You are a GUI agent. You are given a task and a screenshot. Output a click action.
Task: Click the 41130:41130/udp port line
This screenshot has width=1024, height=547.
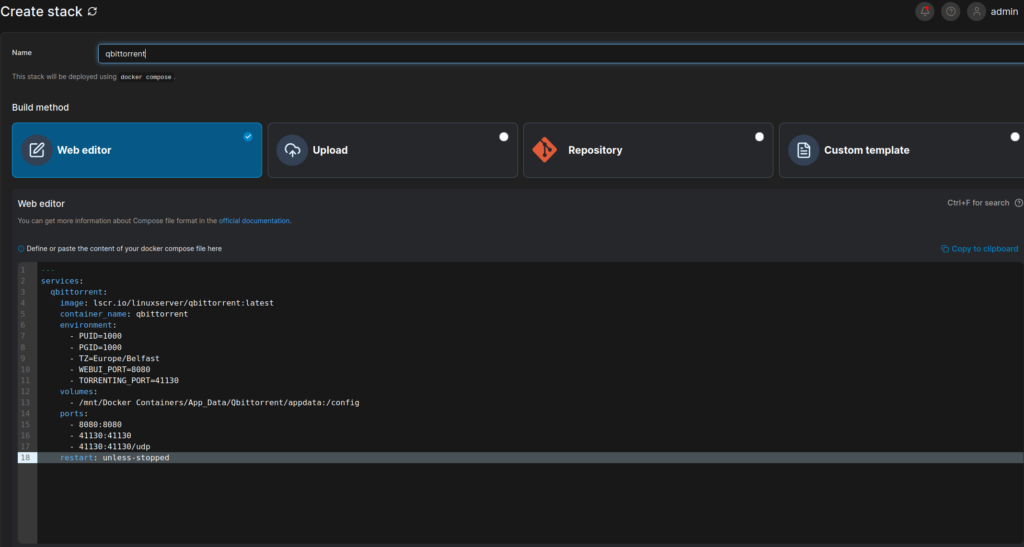[x=110, y=446]
